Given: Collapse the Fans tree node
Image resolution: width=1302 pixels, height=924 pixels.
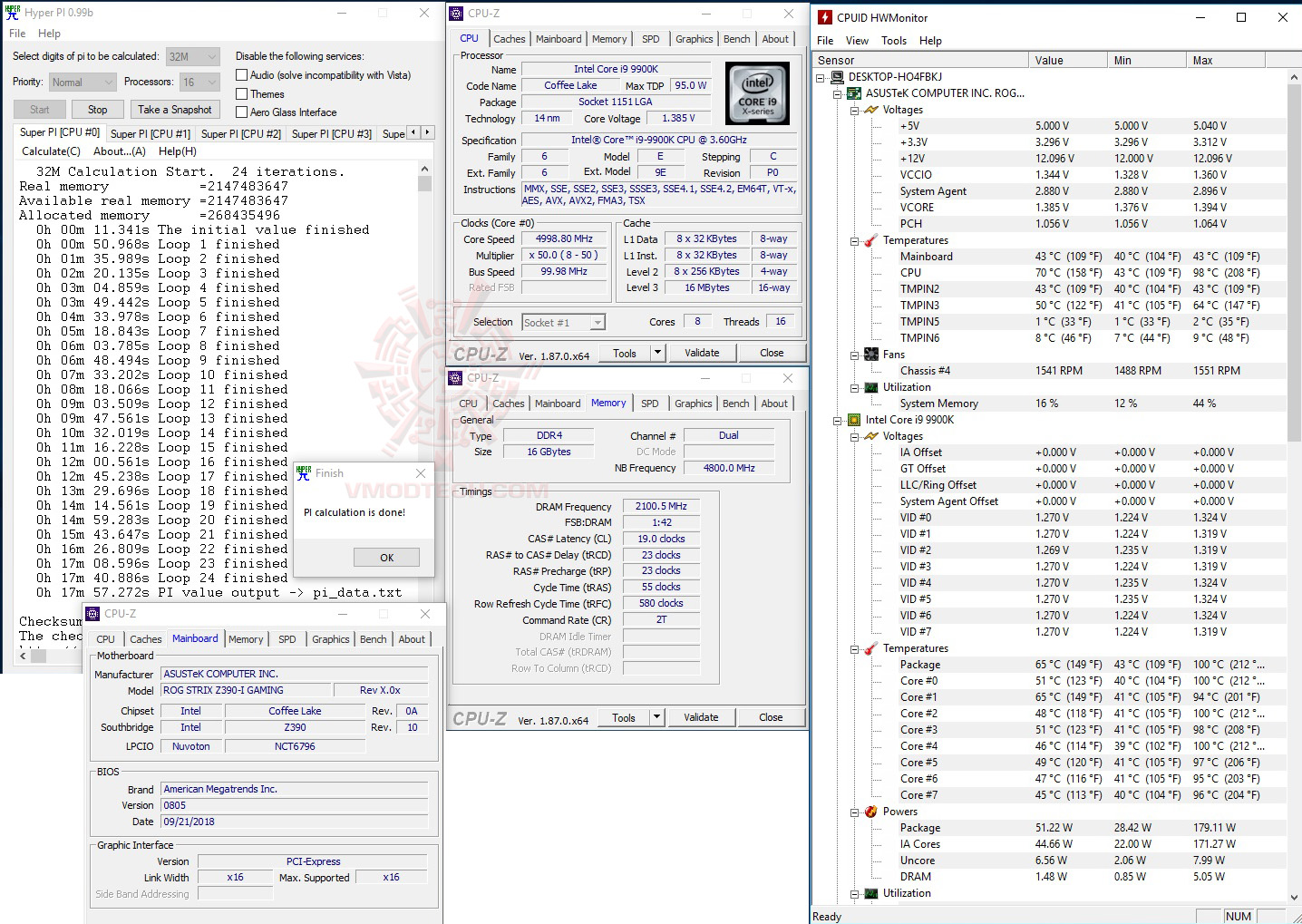Looking at the screenshot, I should [854, 355].
